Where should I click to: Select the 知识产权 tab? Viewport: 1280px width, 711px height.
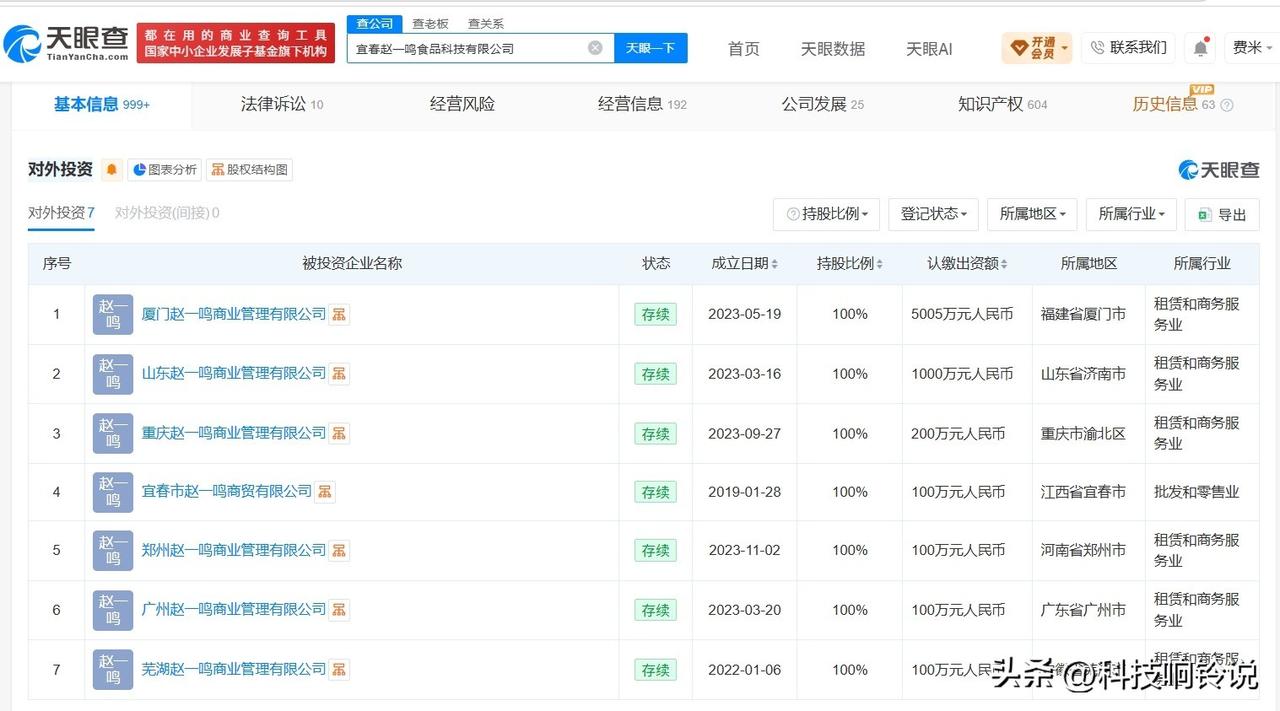[x=1002, y=104]
